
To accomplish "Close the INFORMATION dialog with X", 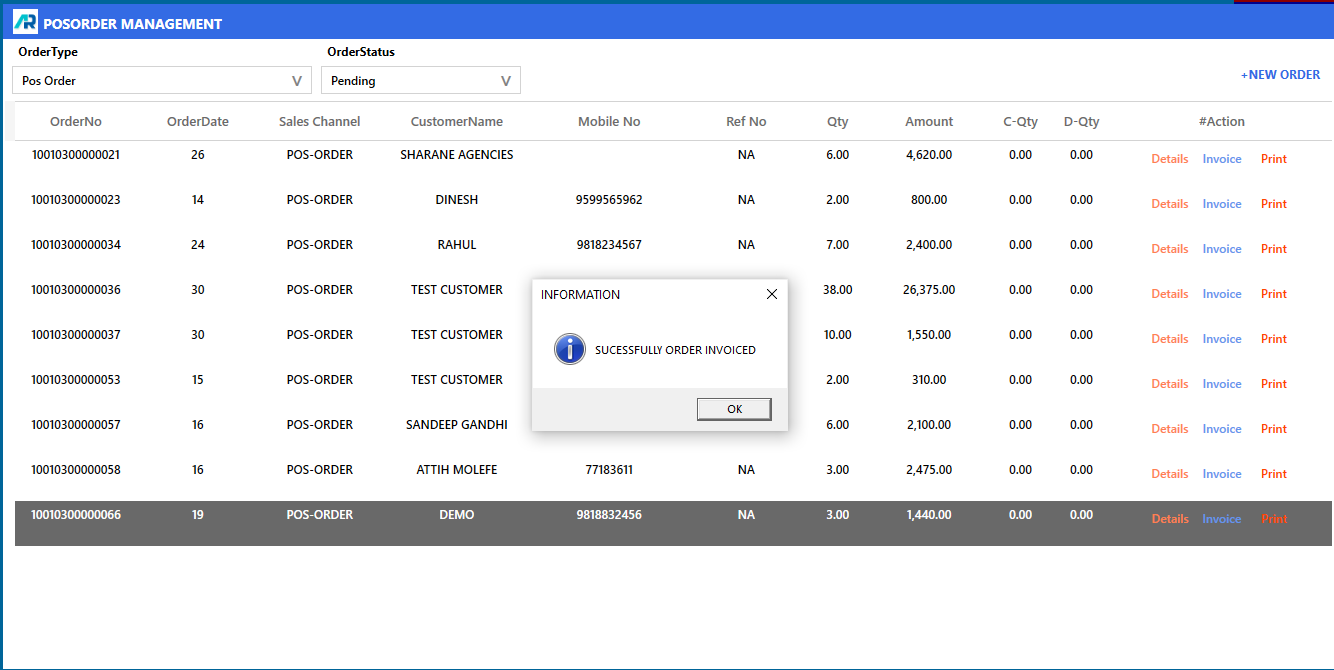I will coord(771,294).
